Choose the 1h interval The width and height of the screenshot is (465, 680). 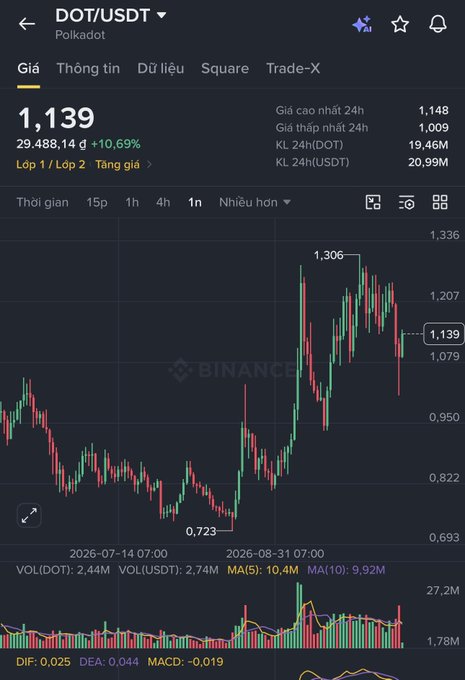click(132, 202)
